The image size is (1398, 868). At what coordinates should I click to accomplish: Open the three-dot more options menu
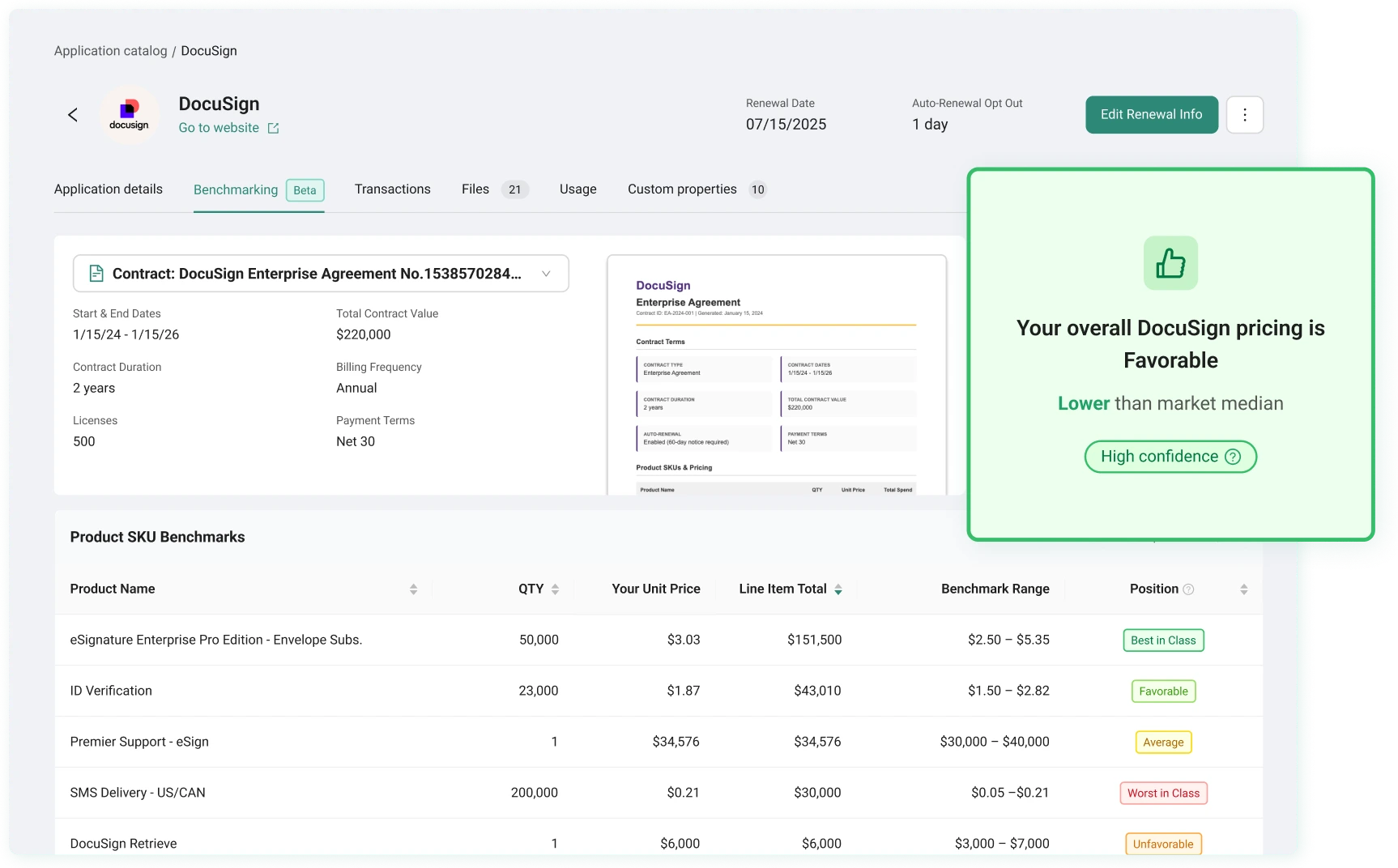click(x=1244, y=115)
